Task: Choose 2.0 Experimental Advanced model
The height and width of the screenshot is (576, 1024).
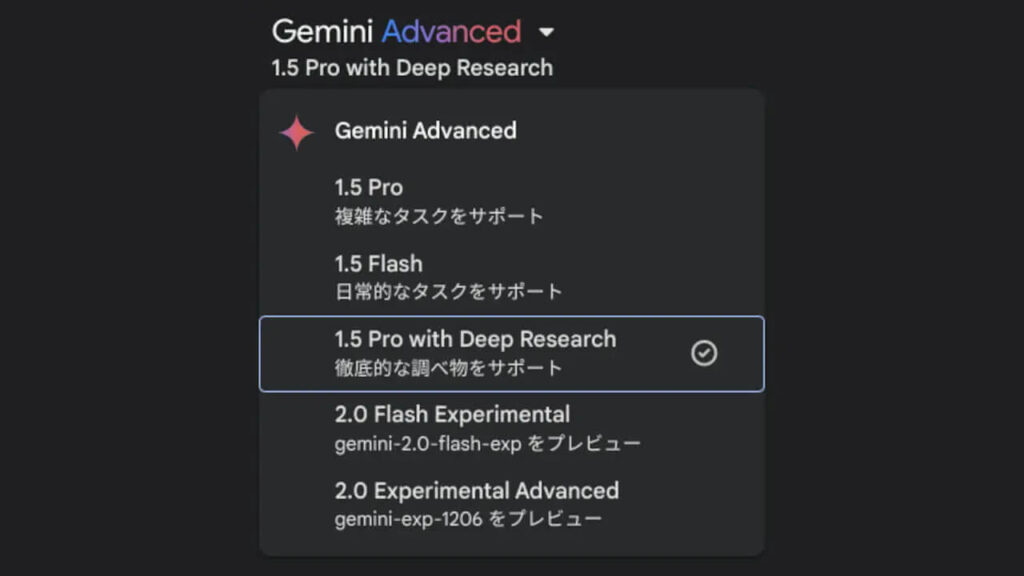Action: (475, 490)
